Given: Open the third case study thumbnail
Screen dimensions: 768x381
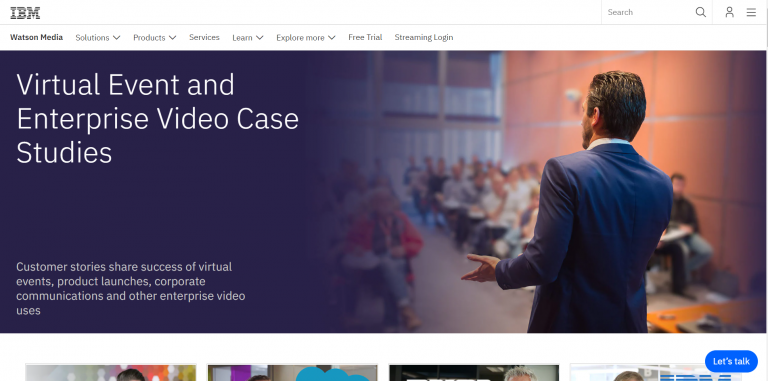Looking at the screenshot, I should tap(474, 372).
